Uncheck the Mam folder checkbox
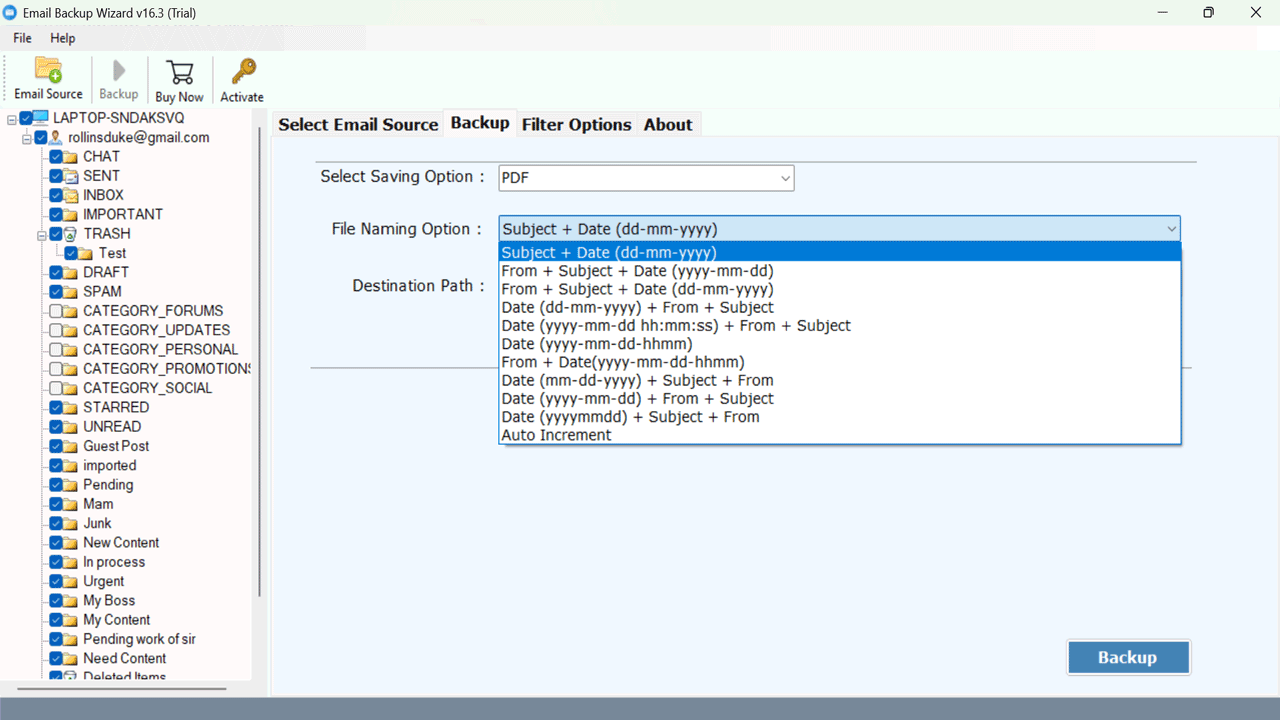 tap(56, 504)
